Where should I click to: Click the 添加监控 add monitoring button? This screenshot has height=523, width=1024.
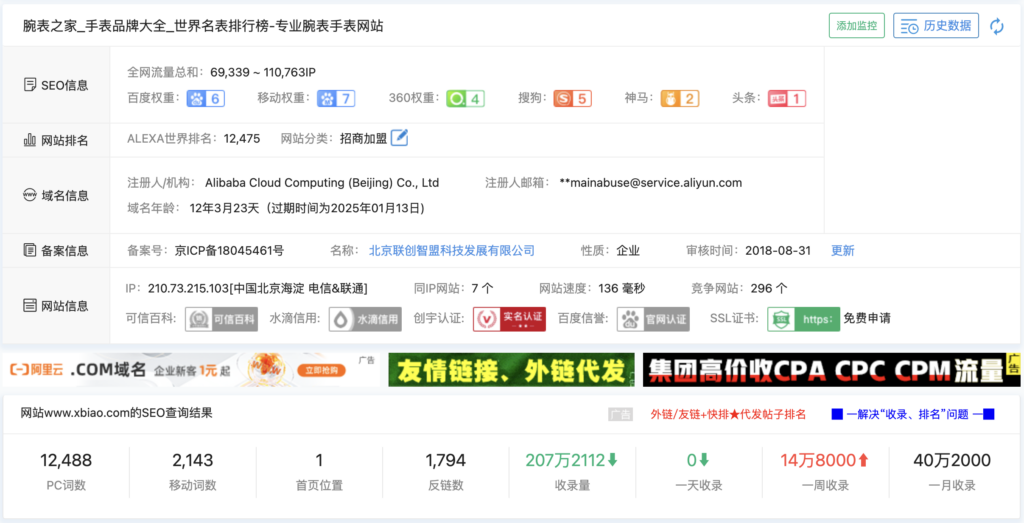(x=856, y=26)
